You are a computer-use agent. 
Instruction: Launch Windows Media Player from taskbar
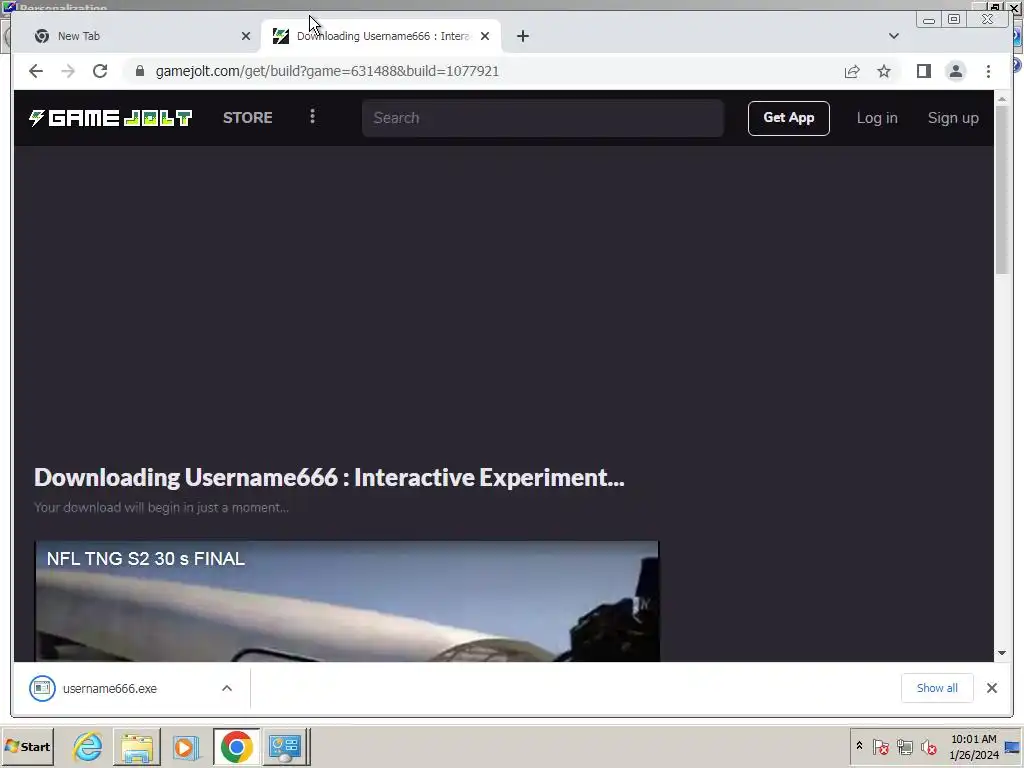coord(185,746)
